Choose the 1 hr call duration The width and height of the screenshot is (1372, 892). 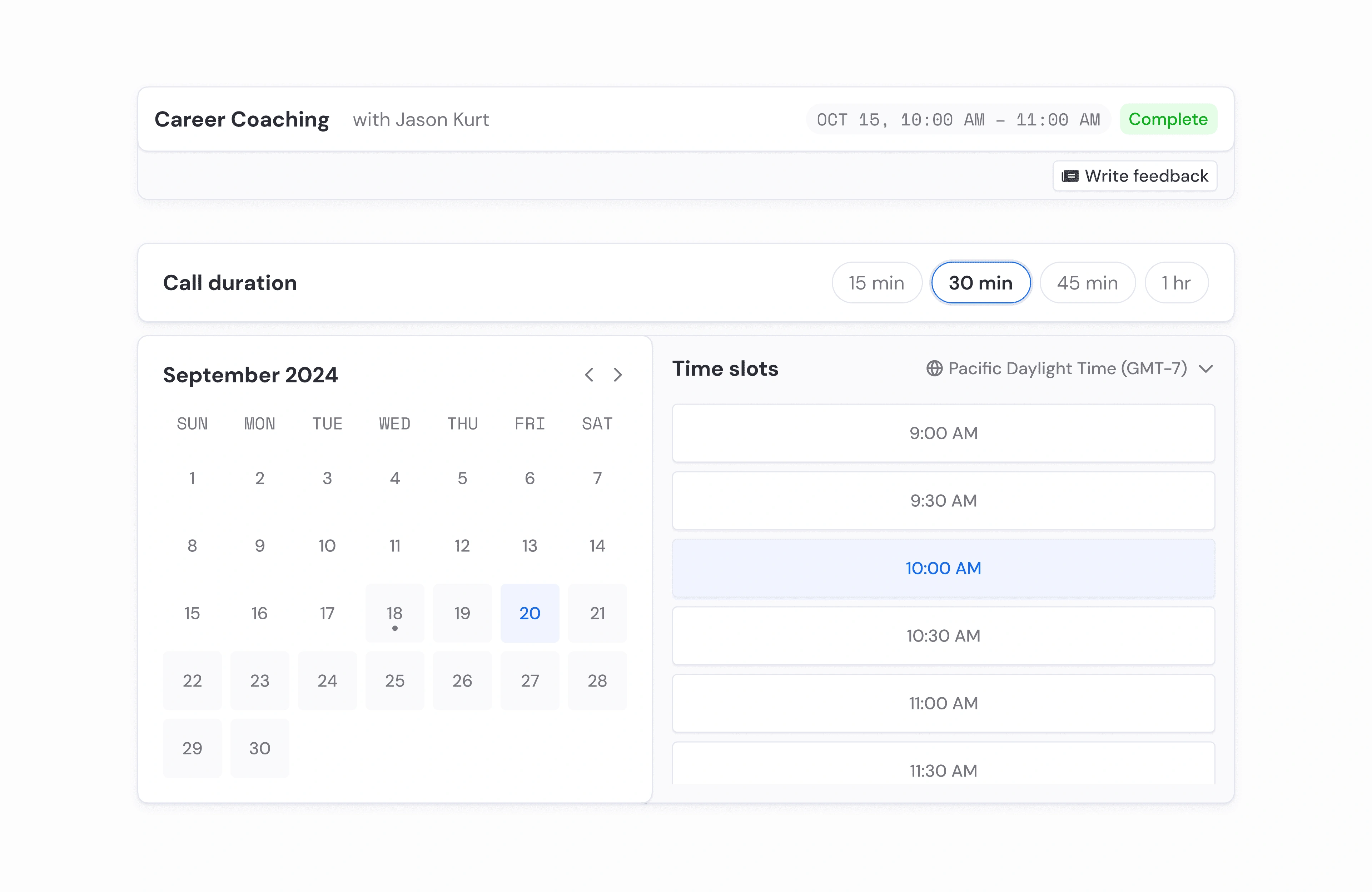tap(1176, 283)
